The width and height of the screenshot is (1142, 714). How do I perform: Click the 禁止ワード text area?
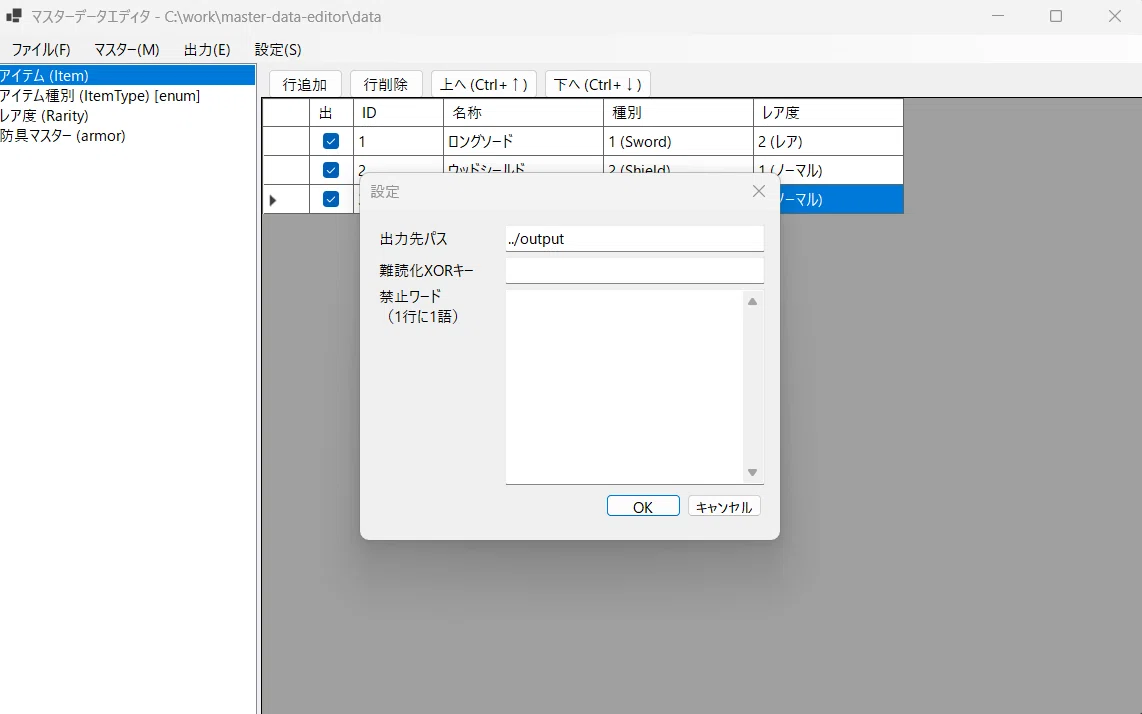click(x=624, y=386)
